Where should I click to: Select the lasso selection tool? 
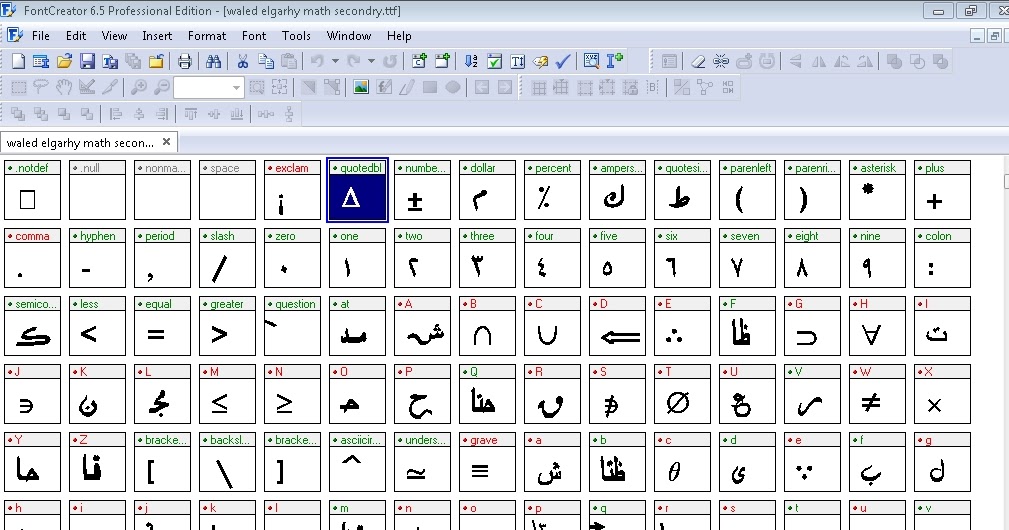[x=41, y=87]
